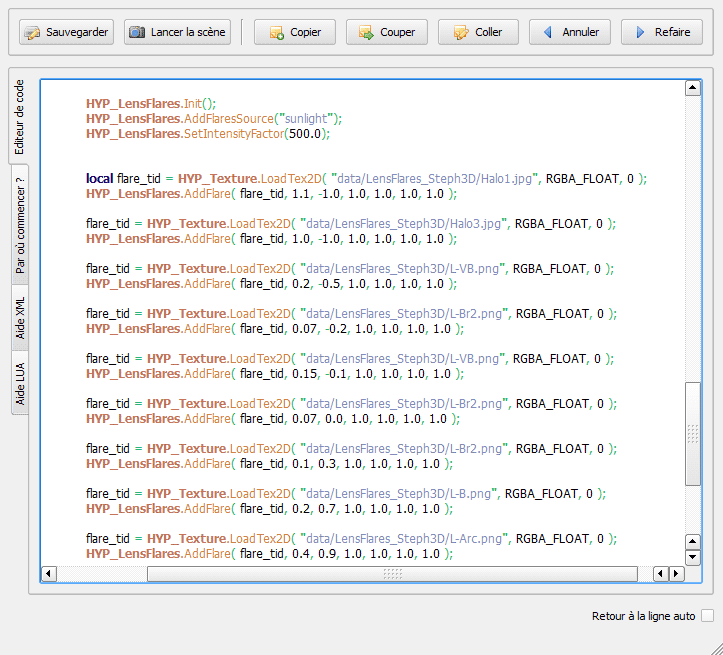The width and height of the screenshot is (723, 655).
Task: Click the horizontal scrollbar thumb
Action: point(392,574)
